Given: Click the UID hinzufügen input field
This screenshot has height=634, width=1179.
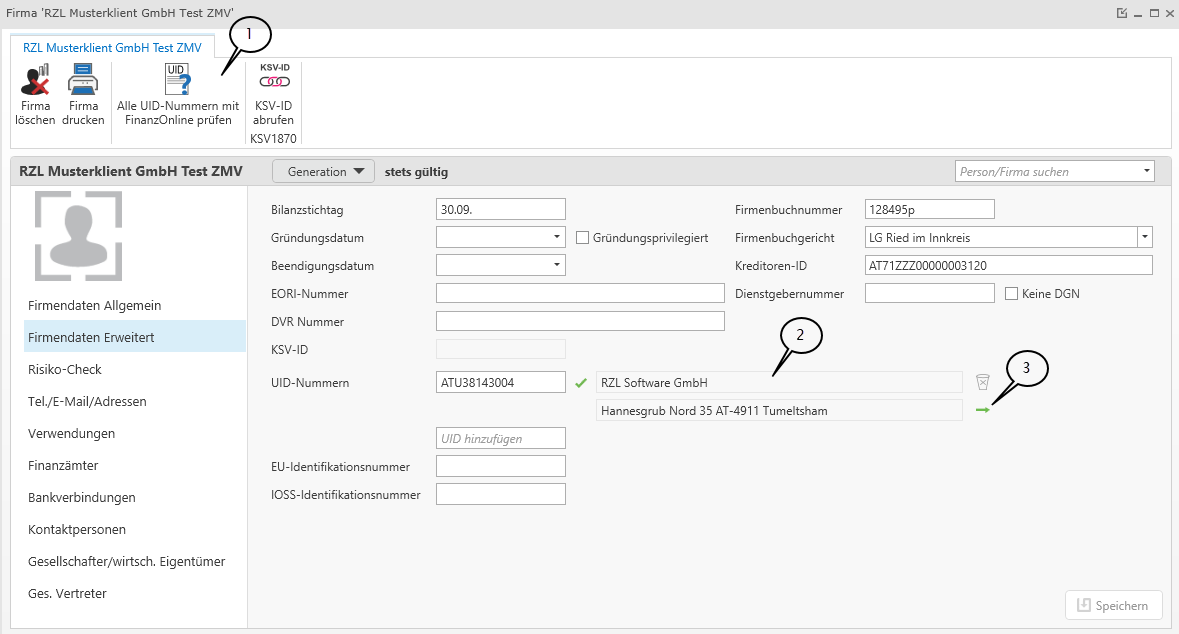Looking at the screenshot, I should click(501, 438).
